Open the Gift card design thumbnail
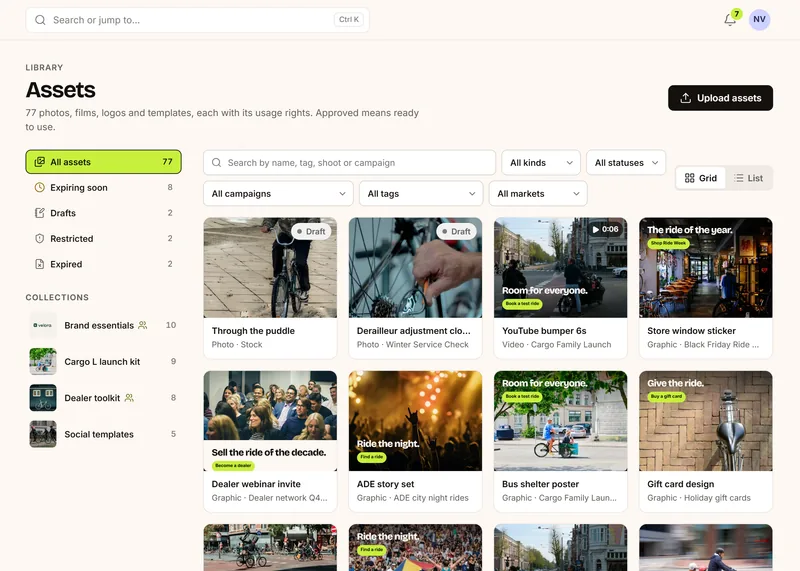 (706, 421)
